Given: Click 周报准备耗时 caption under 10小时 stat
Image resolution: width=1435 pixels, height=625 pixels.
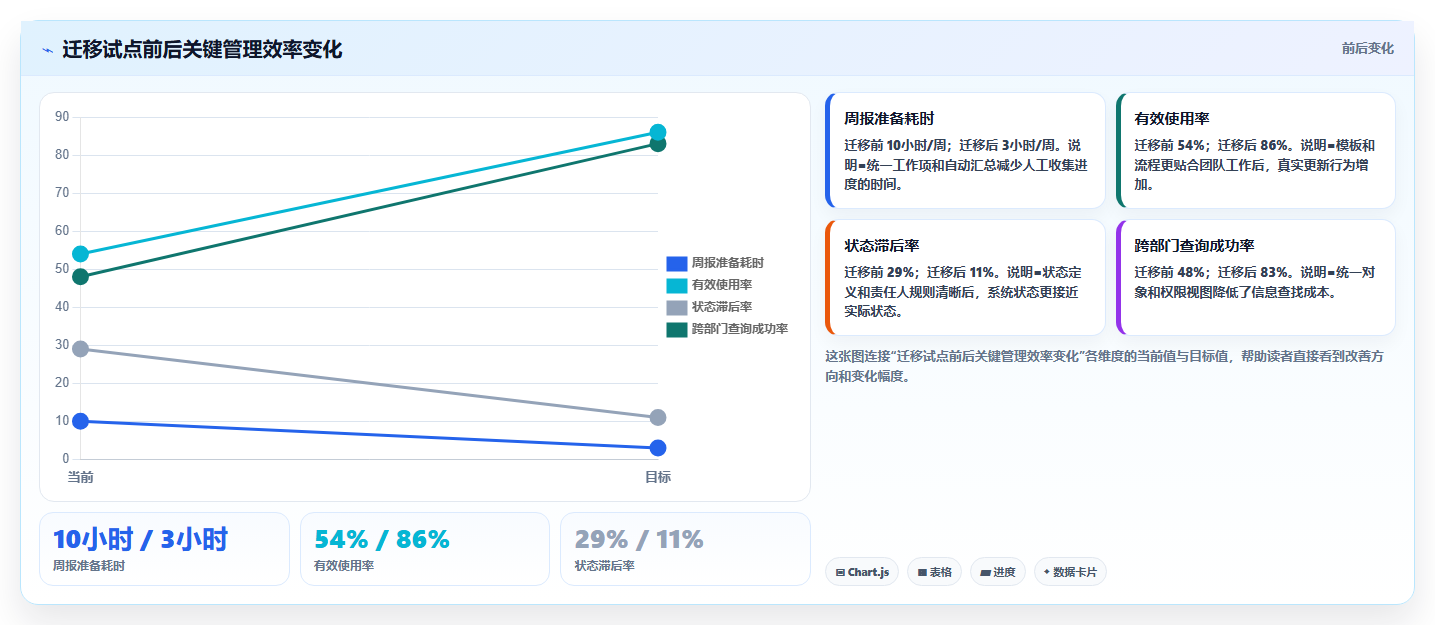Looking at the screenshot, I should (89, 566).
